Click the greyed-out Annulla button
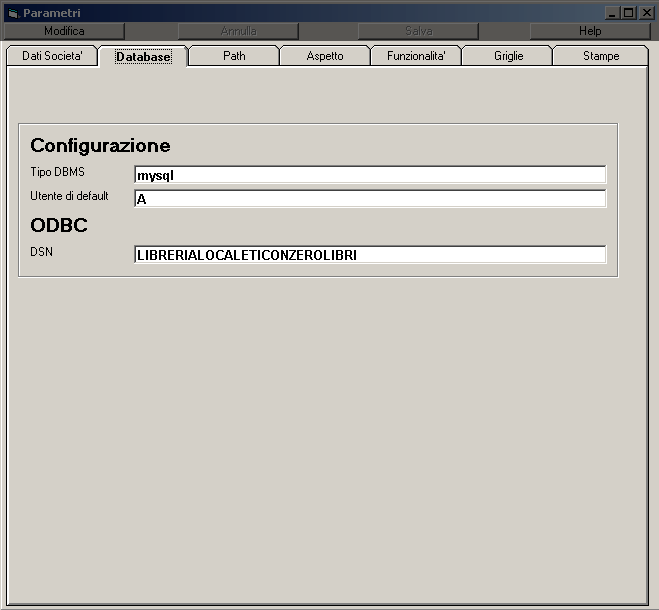Viewport: 659px width, 610px height. 238,31
